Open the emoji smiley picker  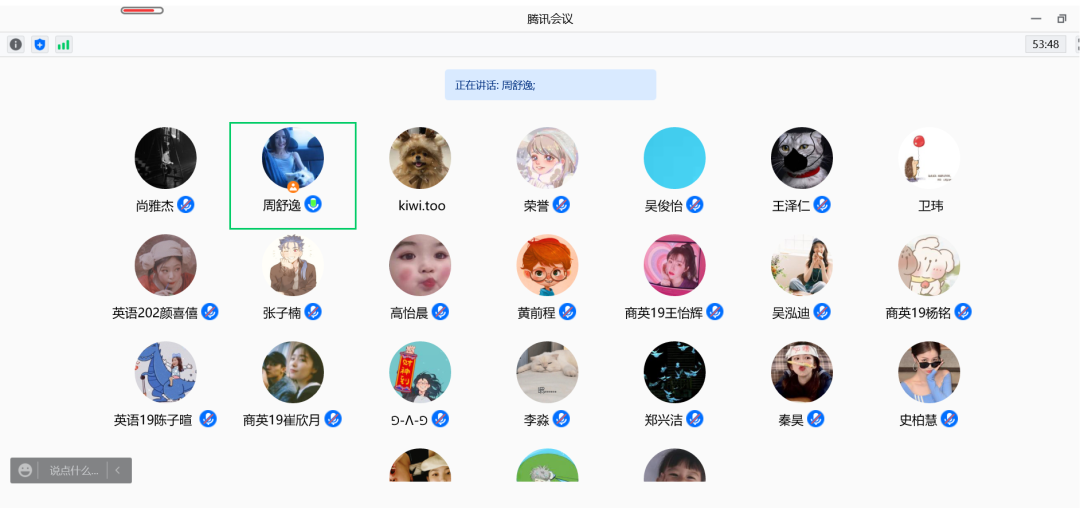coord(25,470)
